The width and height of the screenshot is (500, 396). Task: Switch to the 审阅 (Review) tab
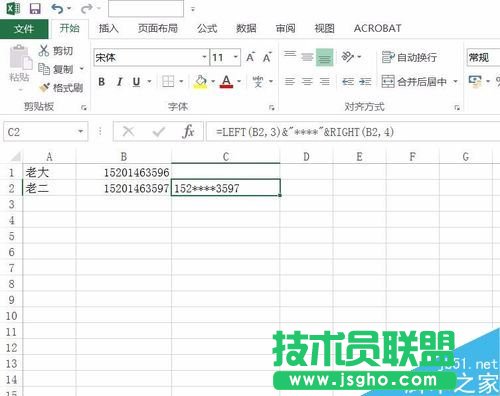pyautogui.click(x=285, y=28)
